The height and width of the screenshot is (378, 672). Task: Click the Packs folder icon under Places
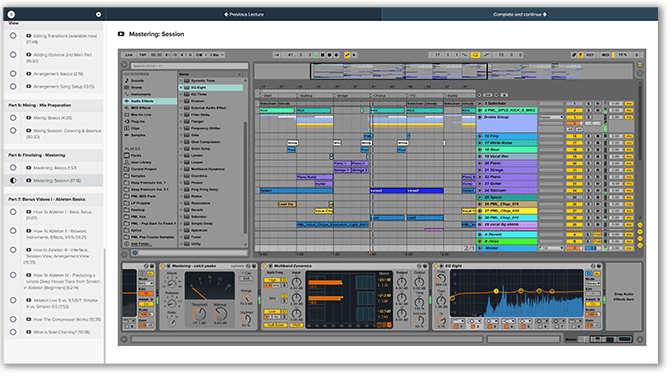tap(127, 156)
